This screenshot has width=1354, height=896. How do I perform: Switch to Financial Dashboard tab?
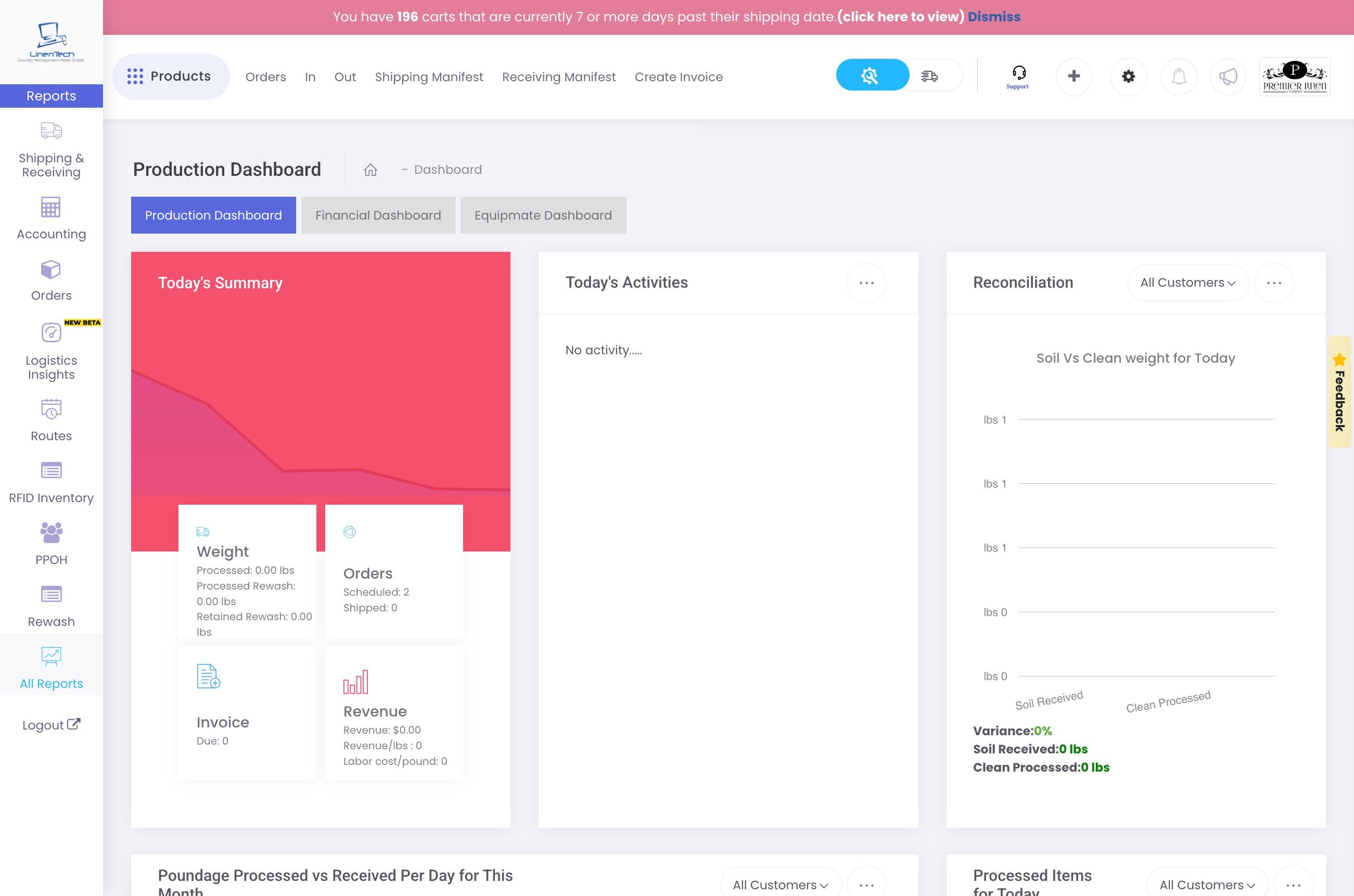pos(378,215)
